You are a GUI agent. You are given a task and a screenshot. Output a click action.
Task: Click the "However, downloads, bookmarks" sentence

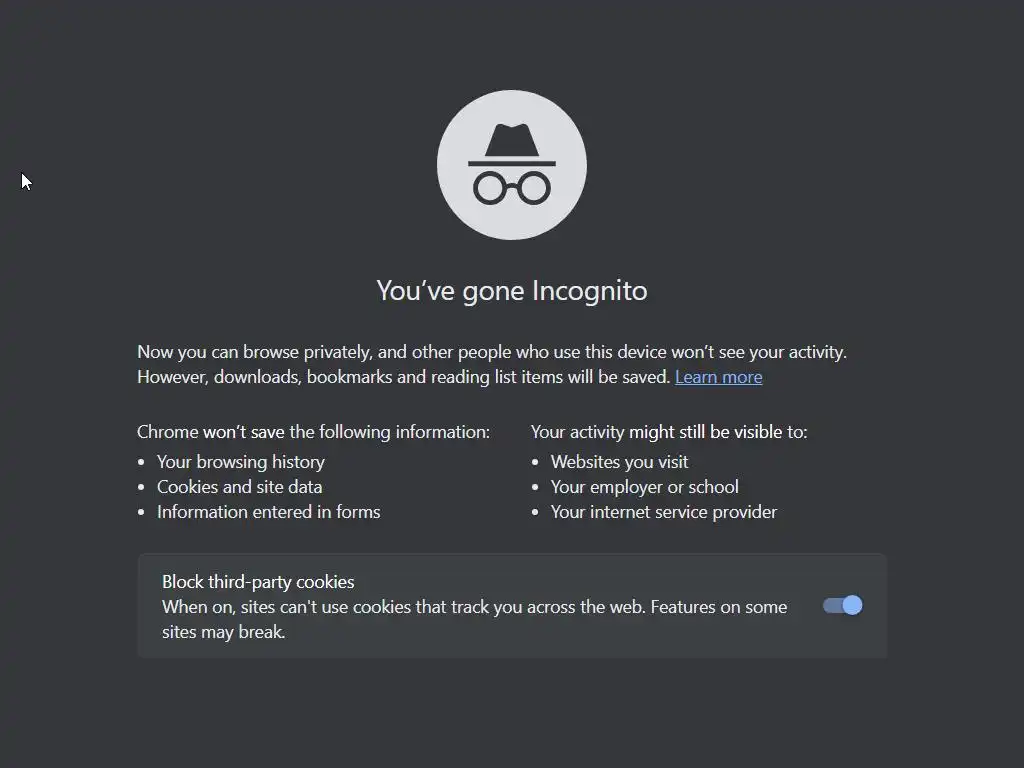(404, 377)
